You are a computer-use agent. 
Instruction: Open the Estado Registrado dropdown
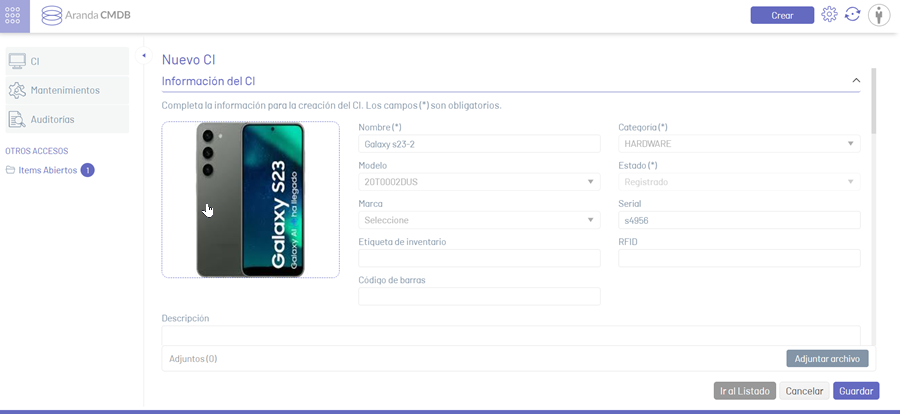coord(739,182)
